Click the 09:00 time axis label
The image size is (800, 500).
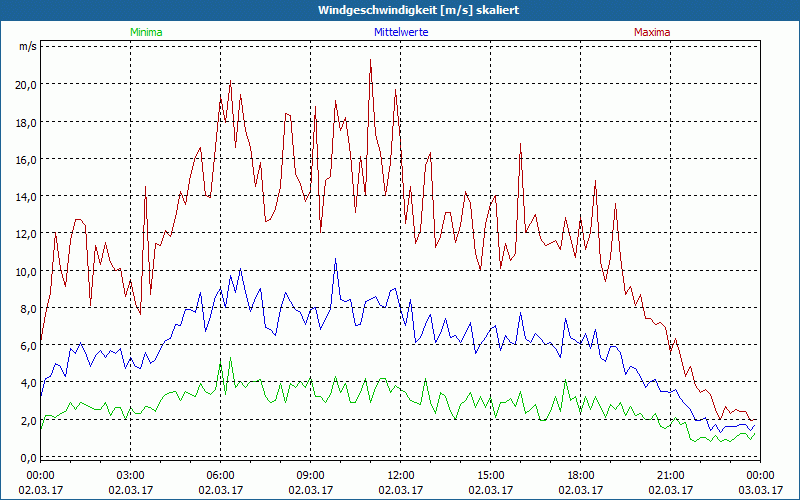click(311, 476)
